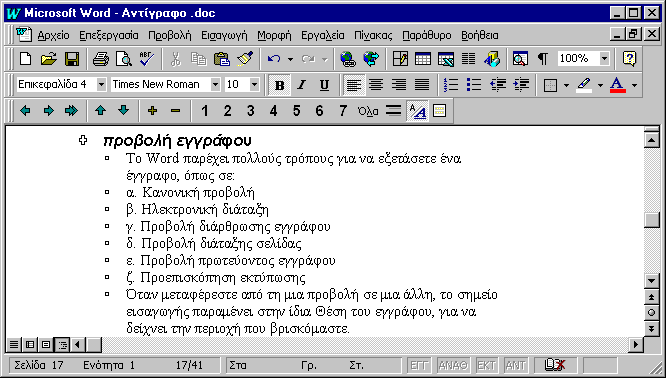Toggle show/hide paragraph marks

[x=543, y=59]
